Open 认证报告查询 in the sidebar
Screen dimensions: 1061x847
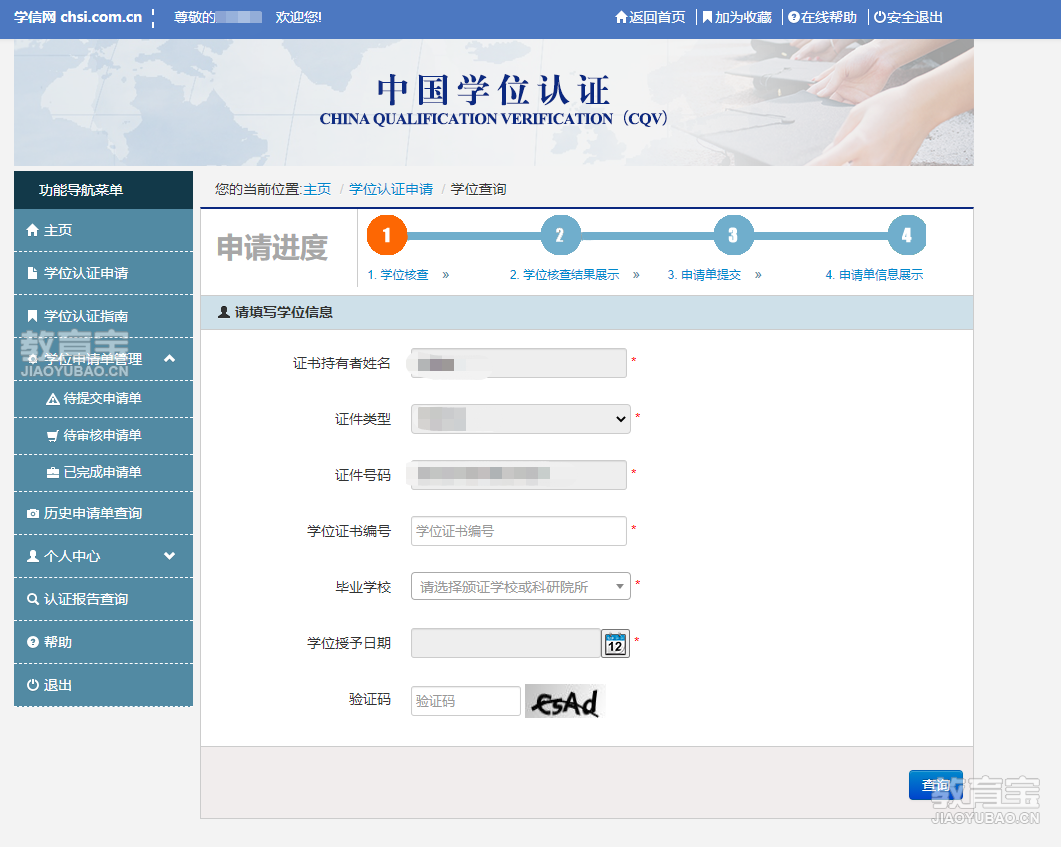click(103, 599)
